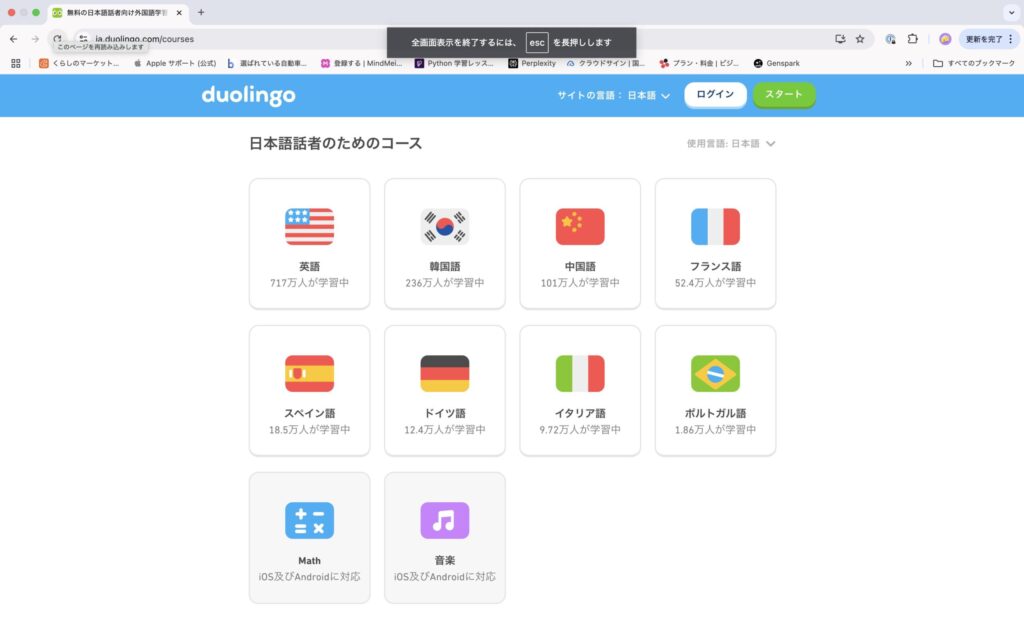Open the プラン・料金 bookmark
1024x640 pixels.
[x=699, y=63]
